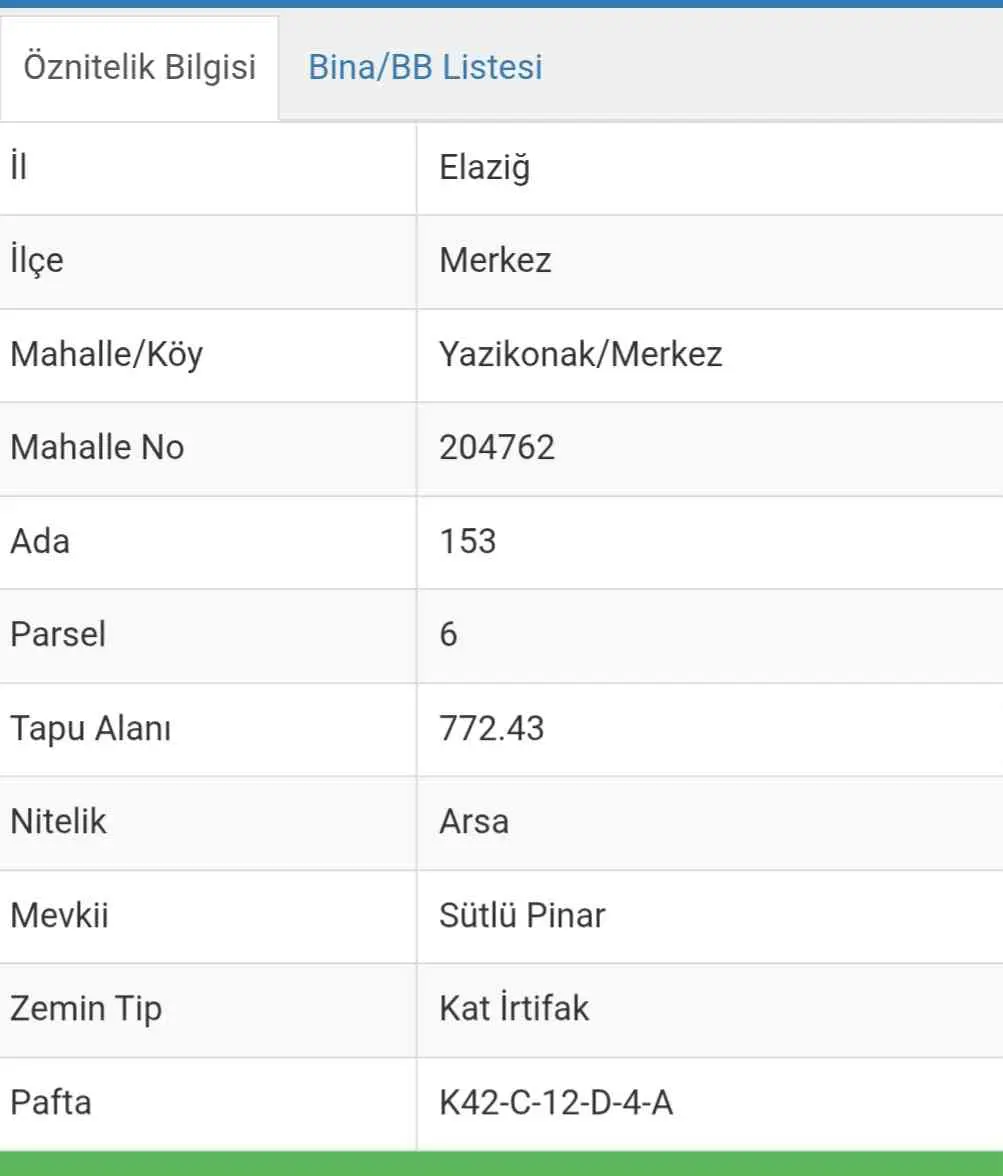Click the İlçe row label

tap(37, 260)
